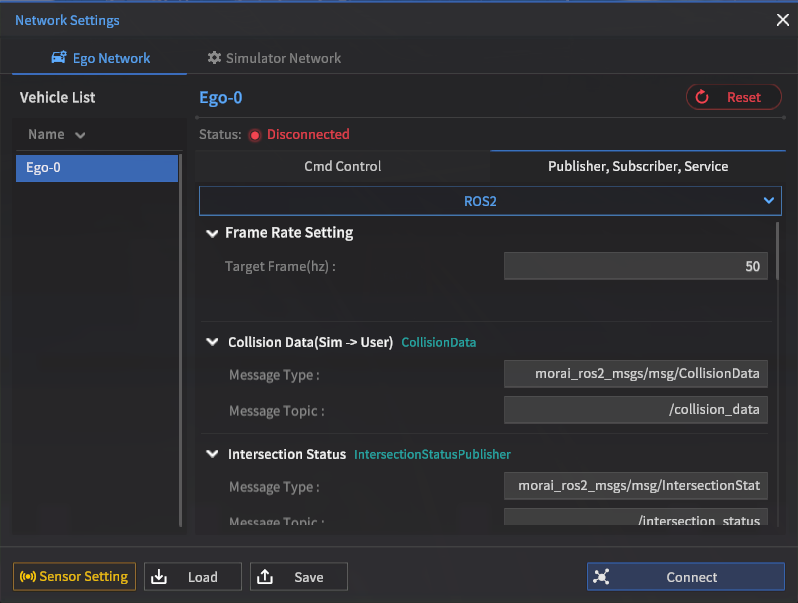This screenshot has height=603, width=798.
Task: Select Publisher, Subscriber, Service tab
Action: 638,166
